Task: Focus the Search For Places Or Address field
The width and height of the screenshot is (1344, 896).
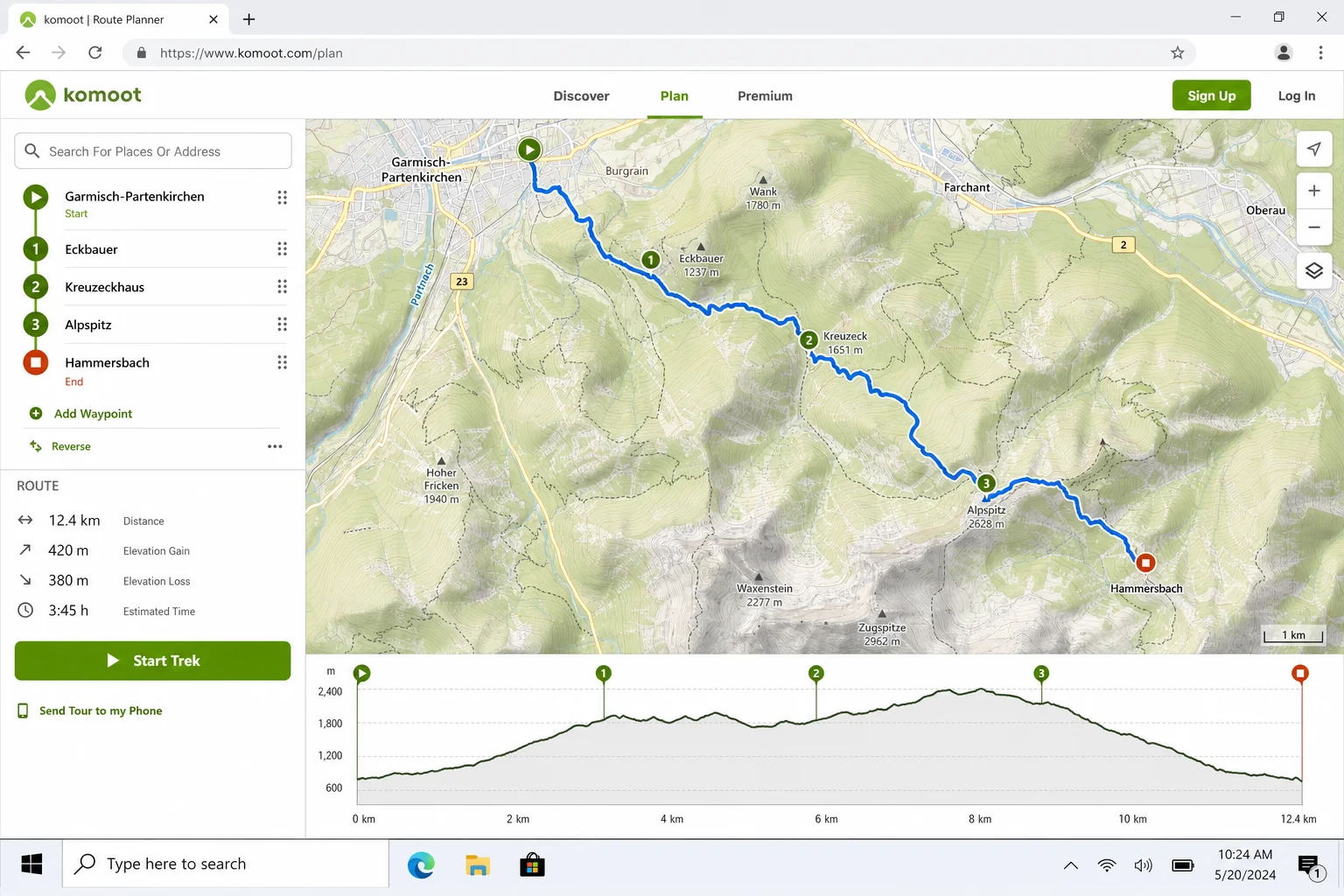Action: [x=153, y=151]
